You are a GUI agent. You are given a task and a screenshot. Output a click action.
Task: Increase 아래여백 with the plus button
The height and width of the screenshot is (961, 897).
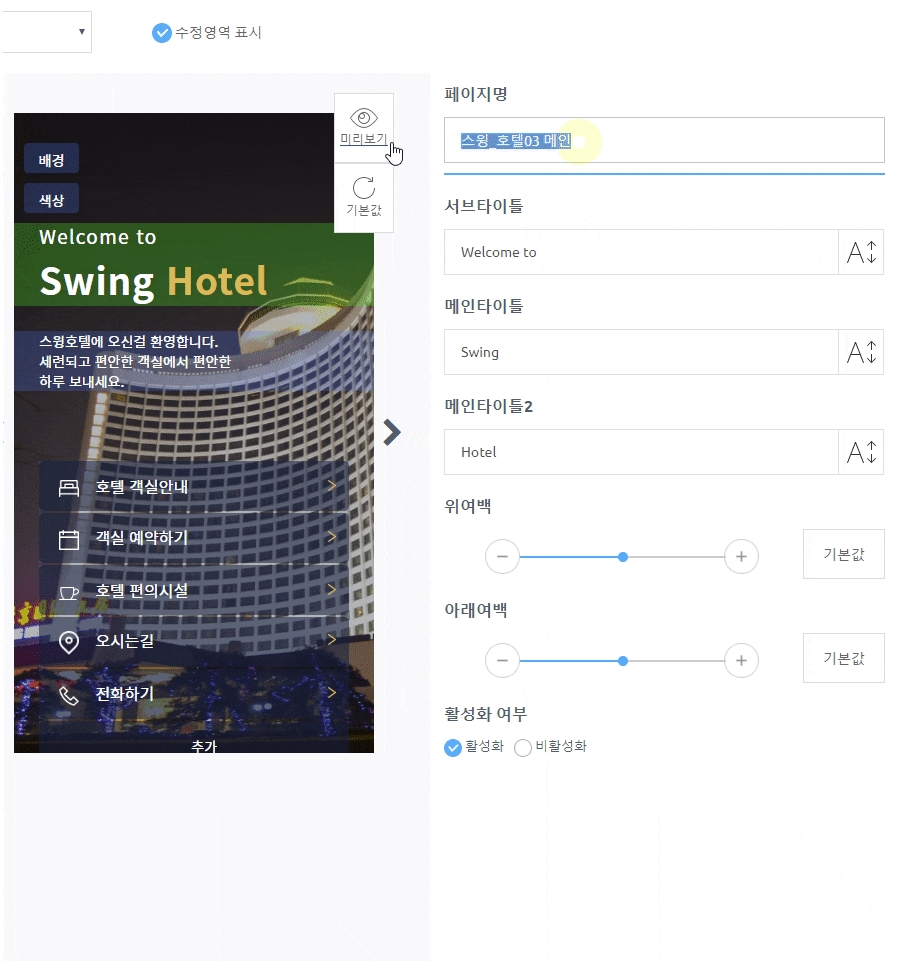(741, 660)
